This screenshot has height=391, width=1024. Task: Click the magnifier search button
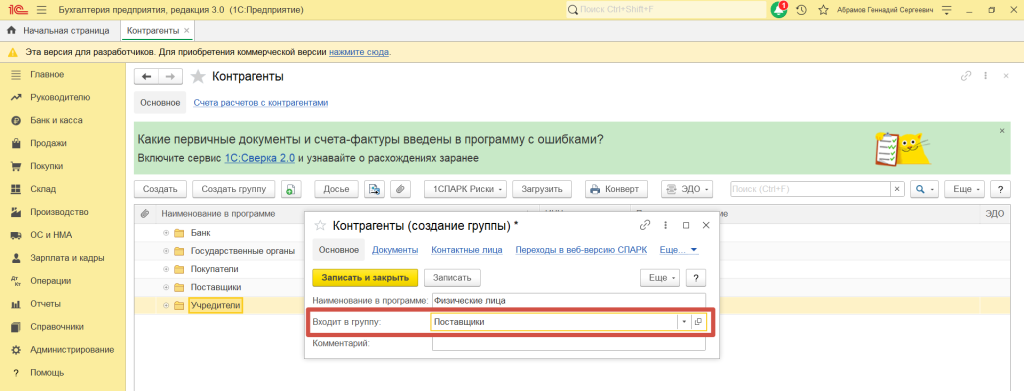pyautogui.click(x=924, y=189)
